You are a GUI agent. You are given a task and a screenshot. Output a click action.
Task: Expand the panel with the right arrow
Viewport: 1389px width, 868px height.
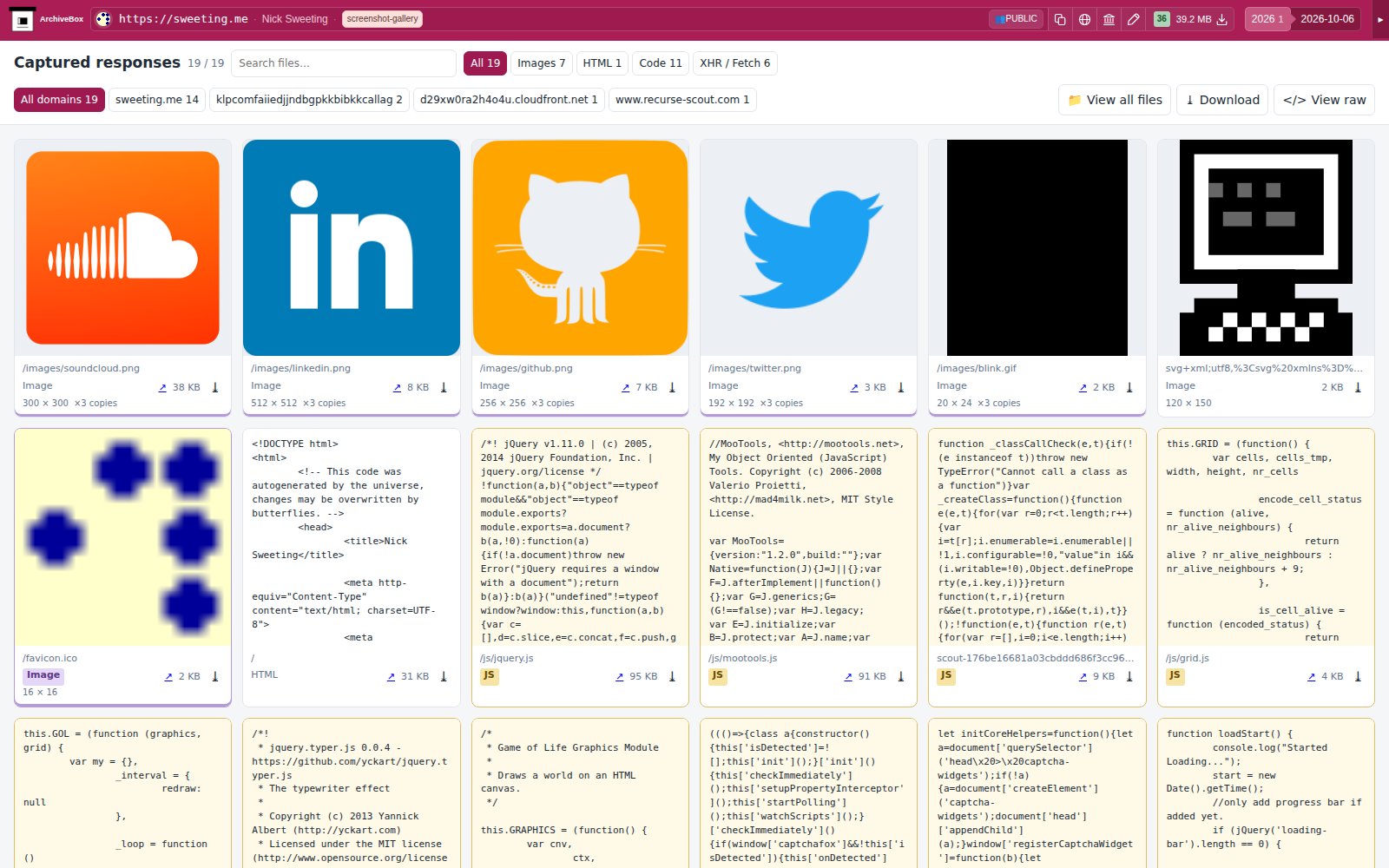click(x=1379, y=19)
